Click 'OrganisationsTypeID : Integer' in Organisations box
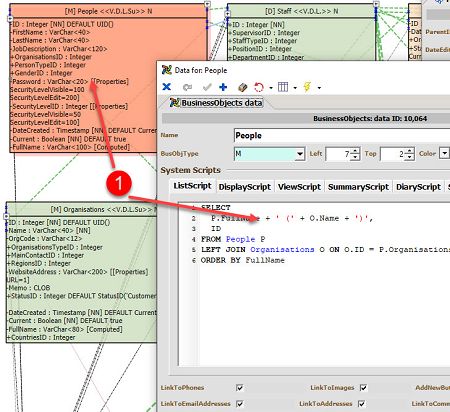450x412 pixels. point(55,247)
